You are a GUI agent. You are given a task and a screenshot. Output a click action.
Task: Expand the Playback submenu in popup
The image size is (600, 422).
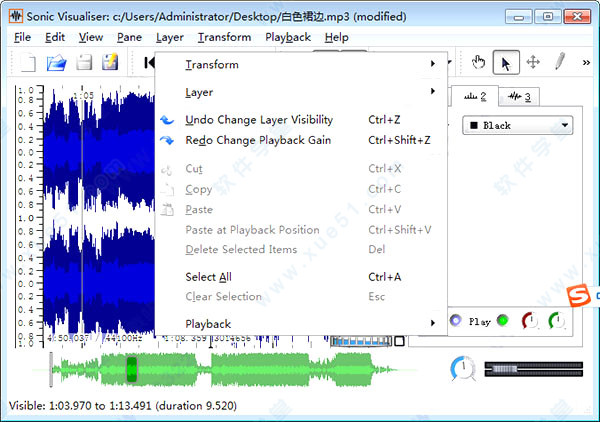[301, 324]
